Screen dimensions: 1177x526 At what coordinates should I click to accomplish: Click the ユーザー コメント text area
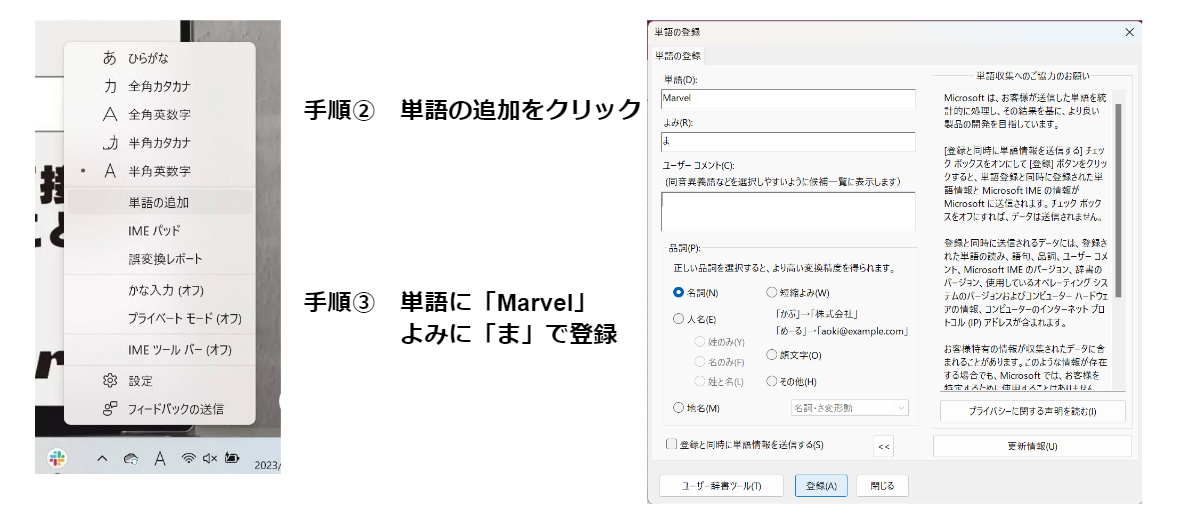pos(788,212)
